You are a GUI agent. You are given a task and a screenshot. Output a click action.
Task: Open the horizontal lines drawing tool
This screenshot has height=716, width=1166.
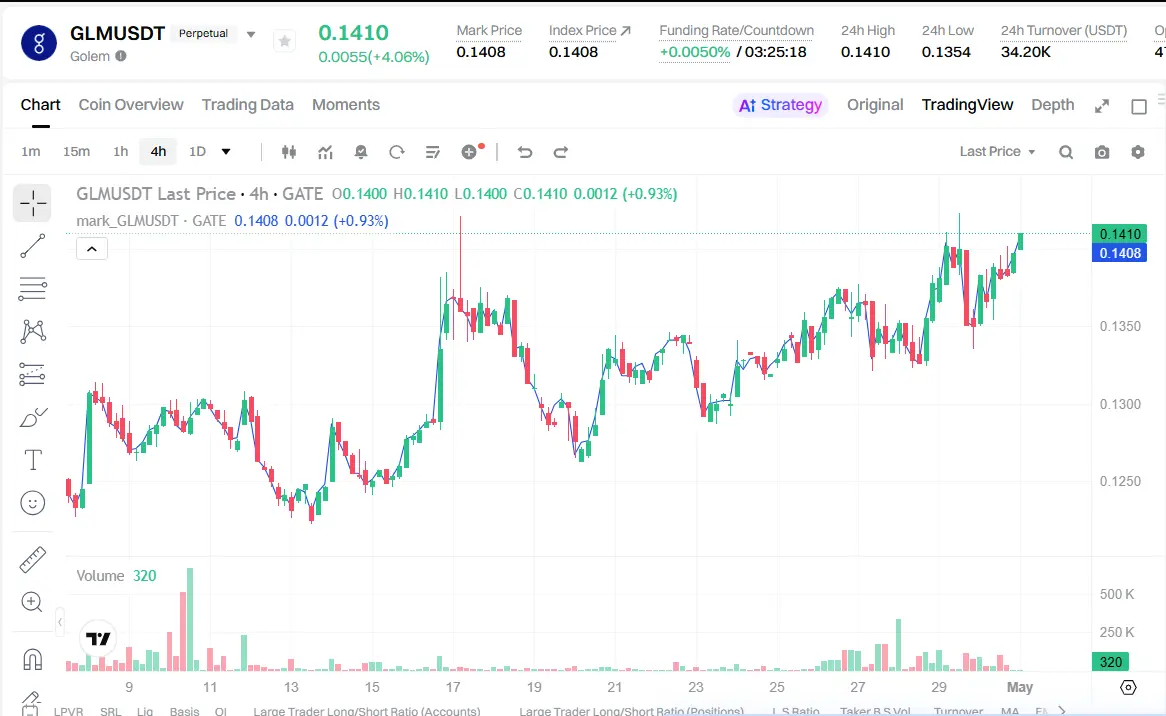32,288
